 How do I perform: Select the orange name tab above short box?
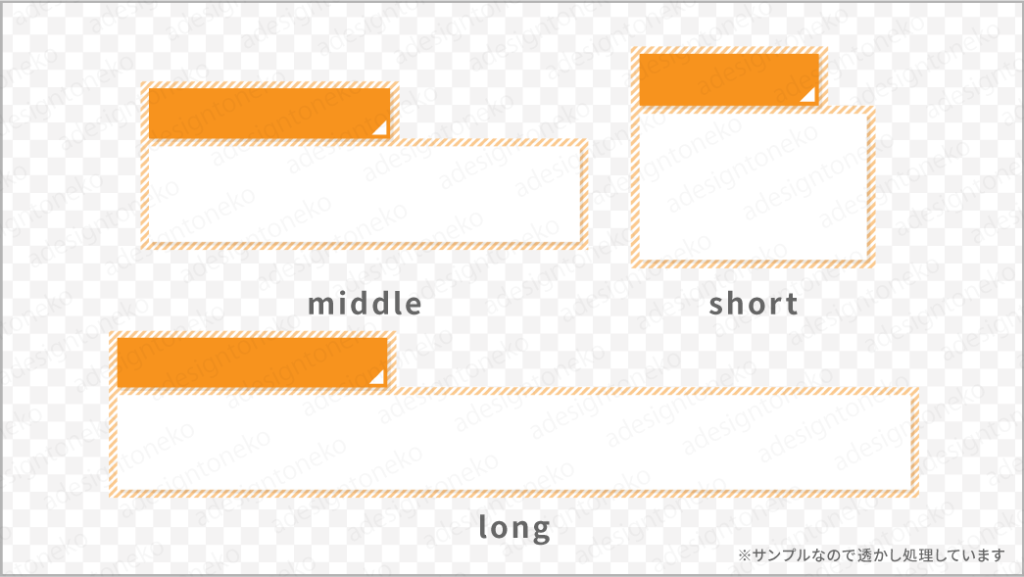pos(729,80)
